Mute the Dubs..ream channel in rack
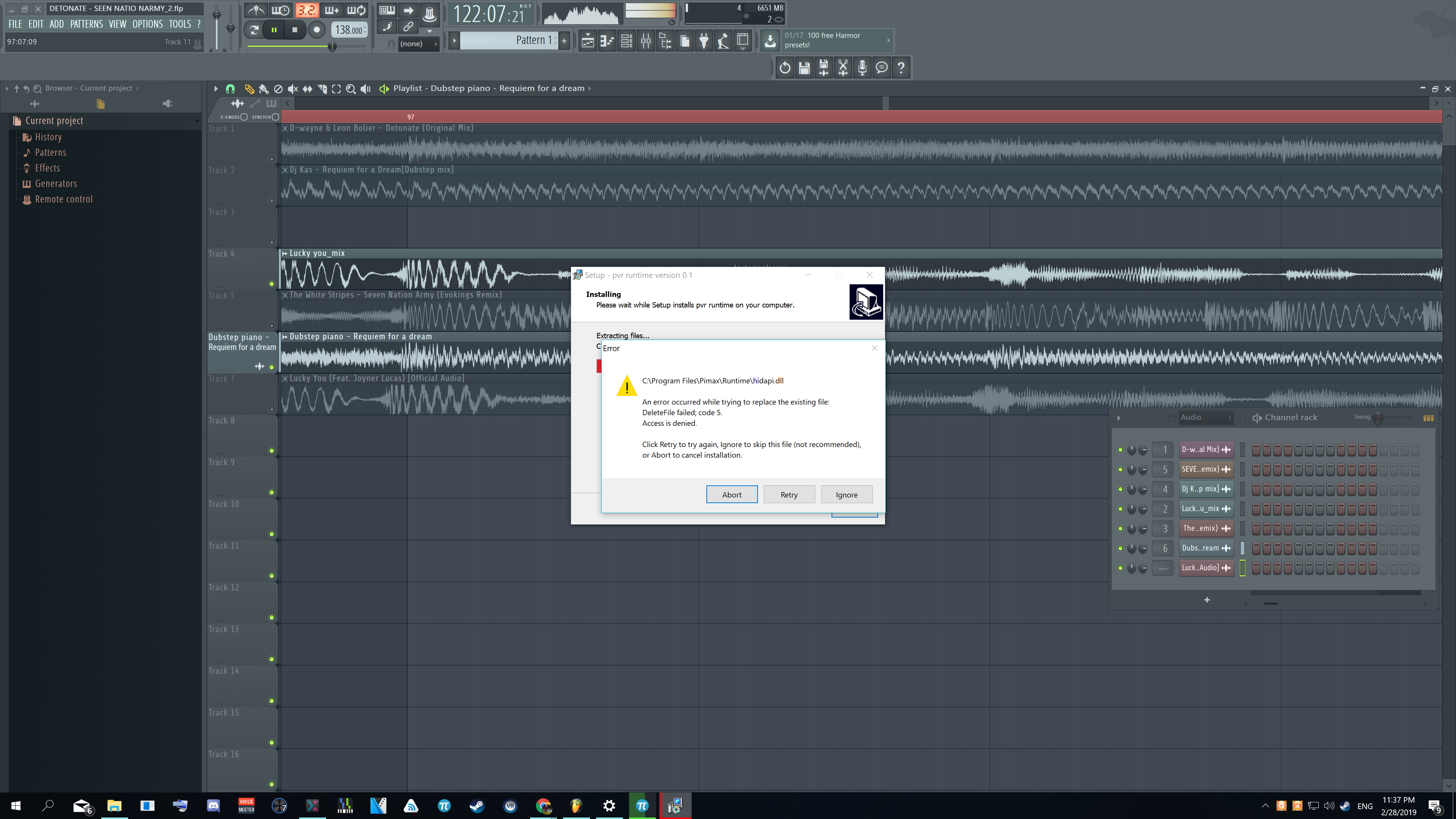Image resolution: width=1456 pixels, height=819 pixels. [x=1120, y=548]
